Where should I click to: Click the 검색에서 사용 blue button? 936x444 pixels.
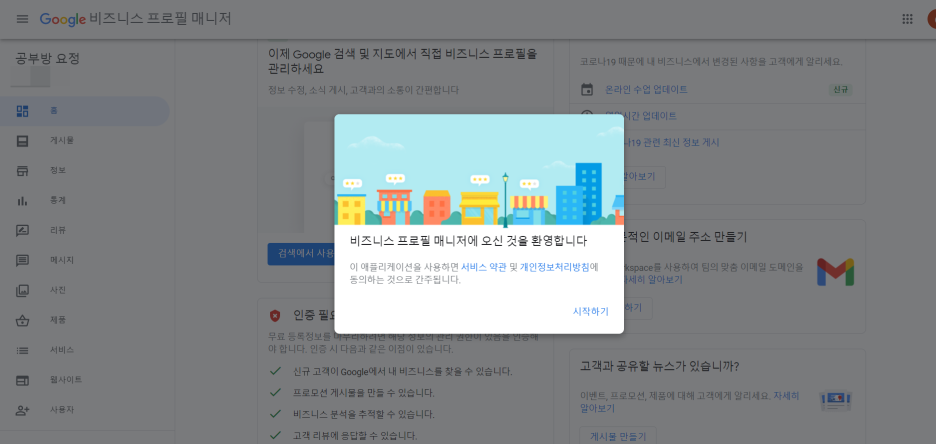click(x=301, y=254)
